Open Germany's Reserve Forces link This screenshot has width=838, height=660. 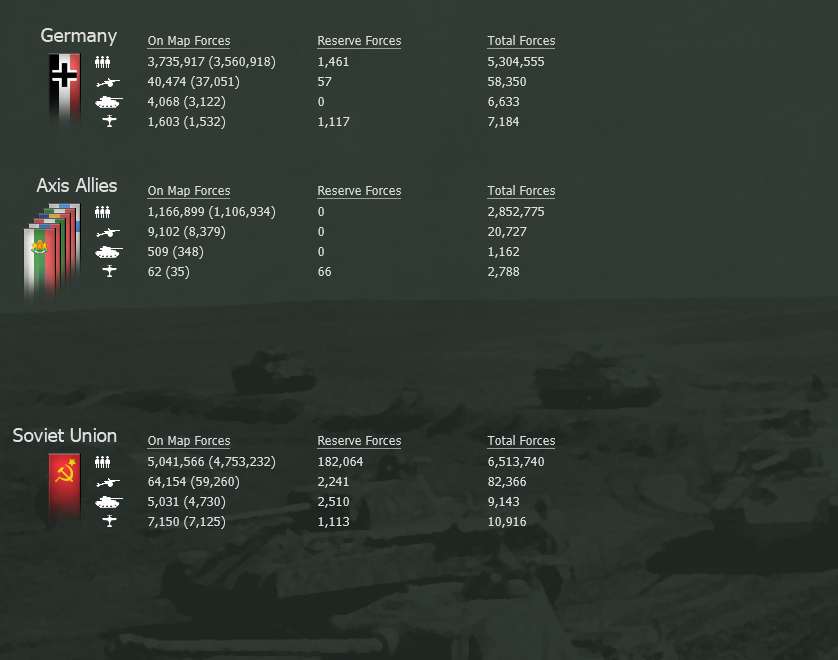[359, 41]
